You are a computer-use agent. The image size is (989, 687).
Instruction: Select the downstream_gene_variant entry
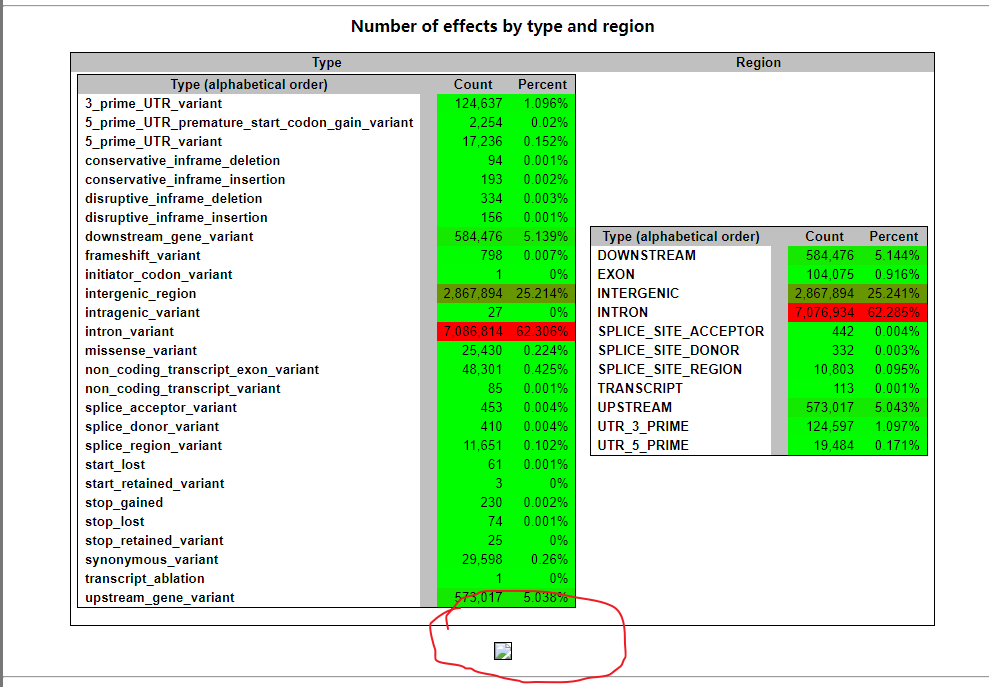[x=166, y=236]
